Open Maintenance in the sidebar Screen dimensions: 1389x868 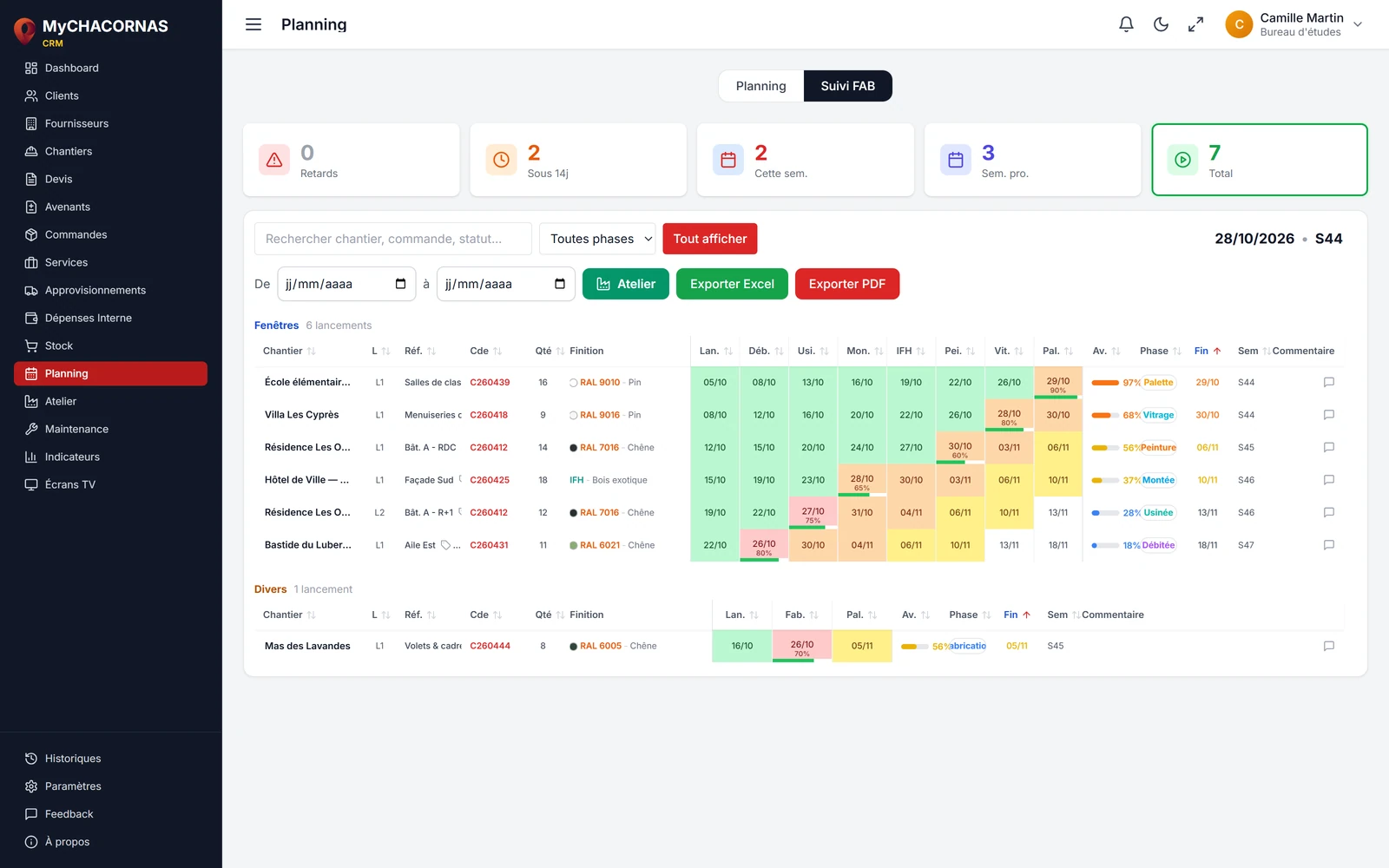(x=111, y=429)
